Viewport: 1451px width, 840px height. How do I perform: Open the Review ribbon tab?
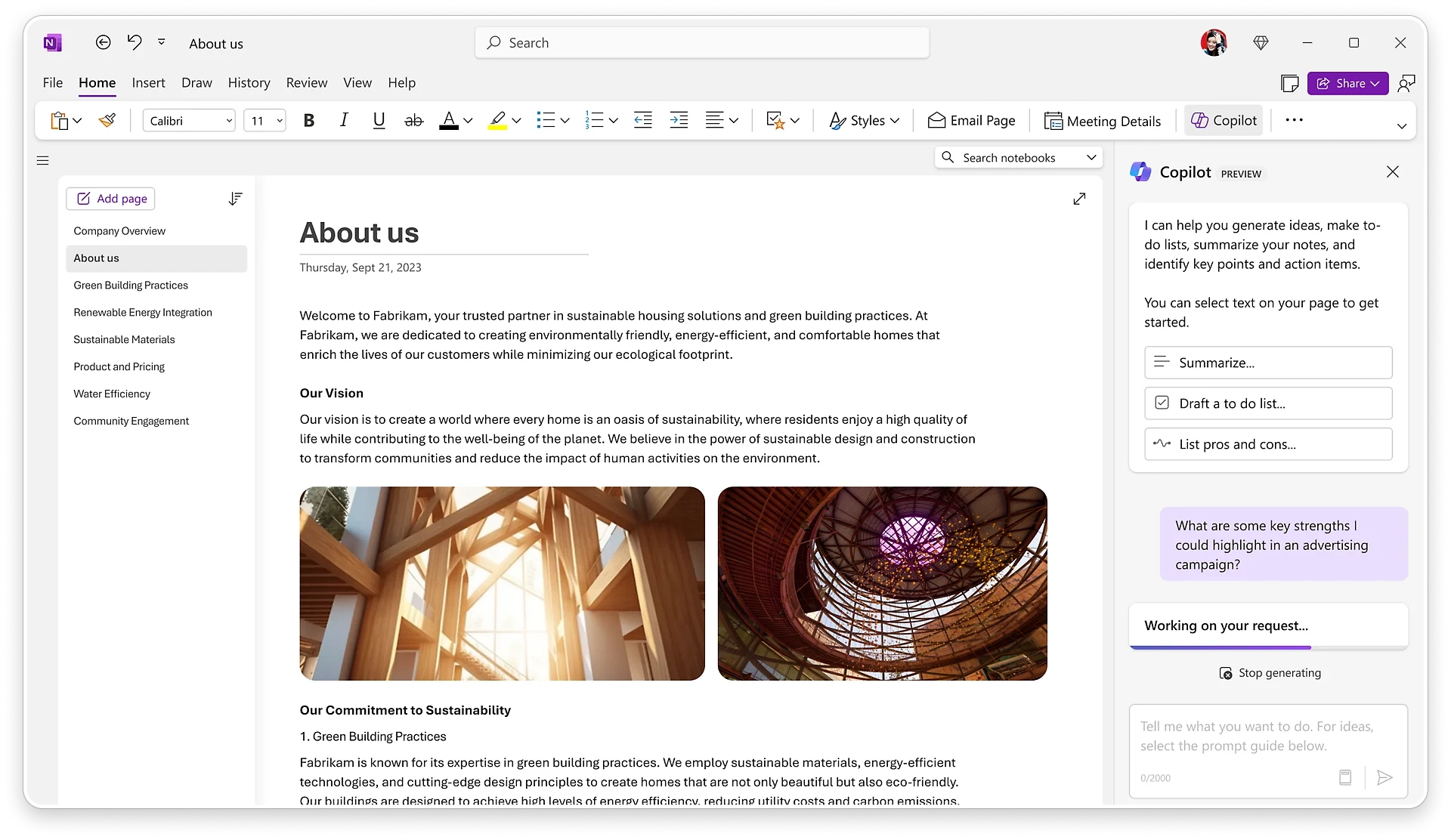coord(306,83)
